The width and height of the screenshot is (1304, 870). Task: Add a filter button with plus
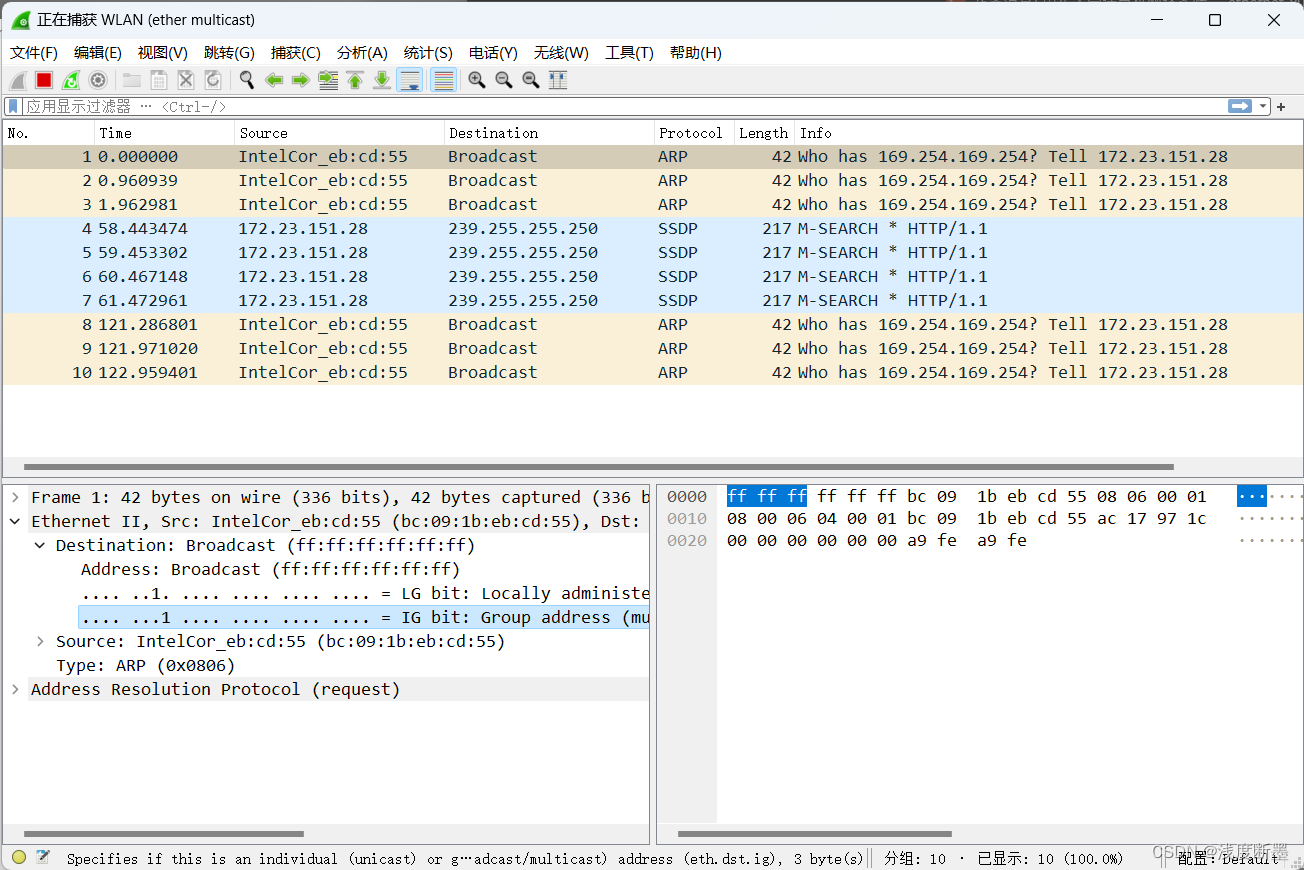coord(1282,106)
